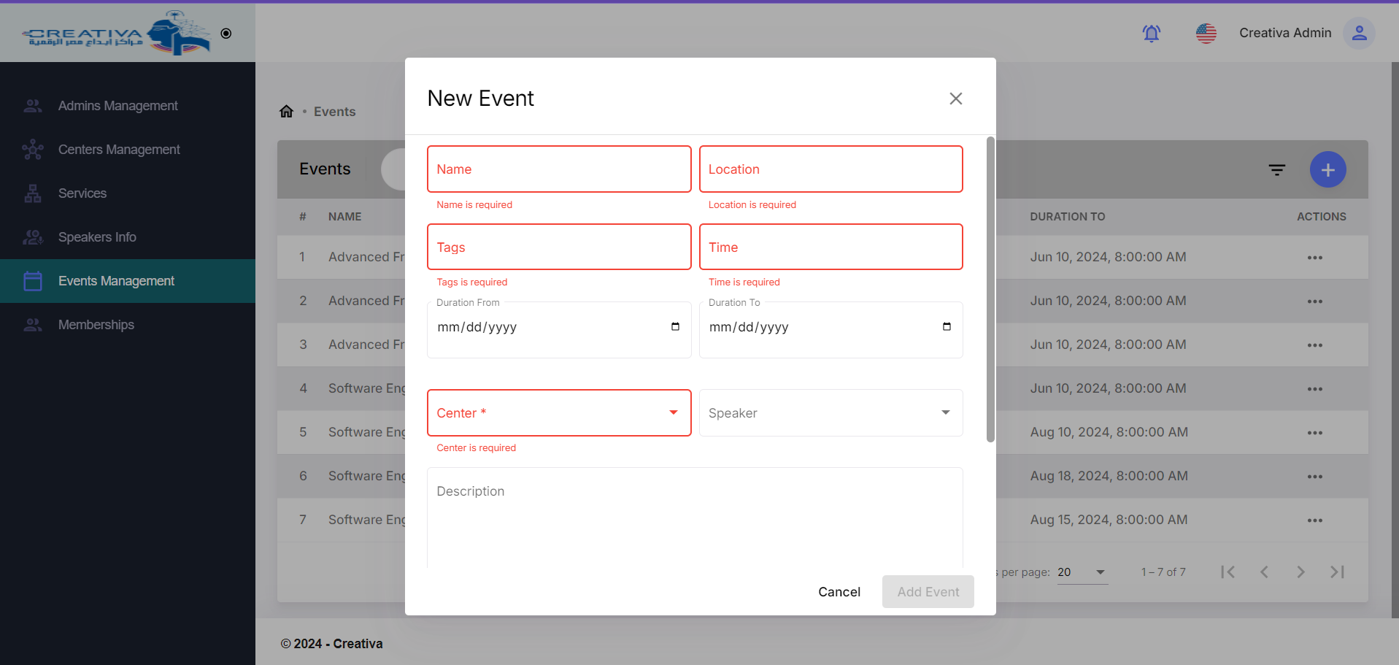
Task: Open the events filter icon
Action: (x=1277, y=170)
